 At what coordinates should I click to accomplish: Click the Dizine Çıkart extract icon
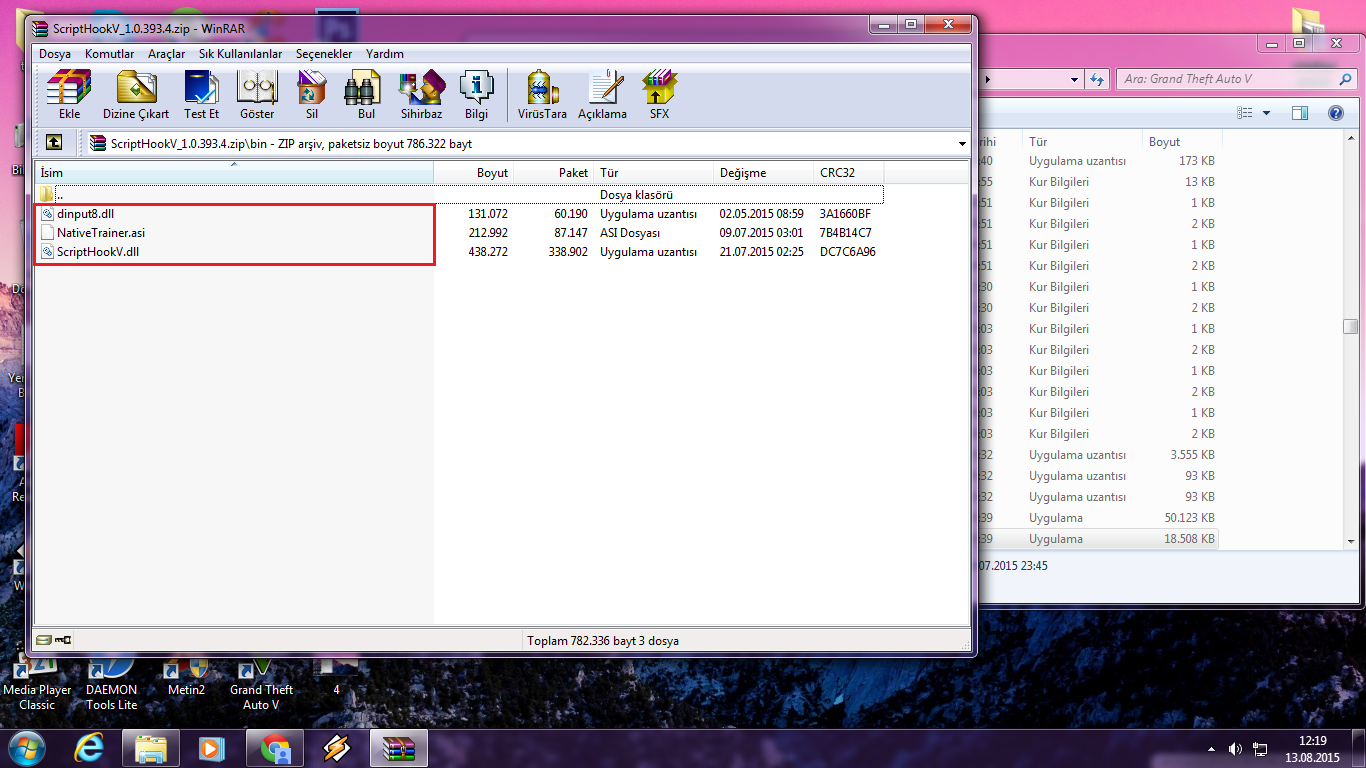(136, 95)
